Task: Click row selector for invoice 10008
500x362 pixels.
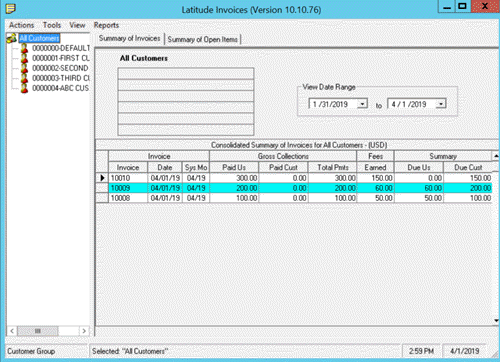Action: pos(102,198)
